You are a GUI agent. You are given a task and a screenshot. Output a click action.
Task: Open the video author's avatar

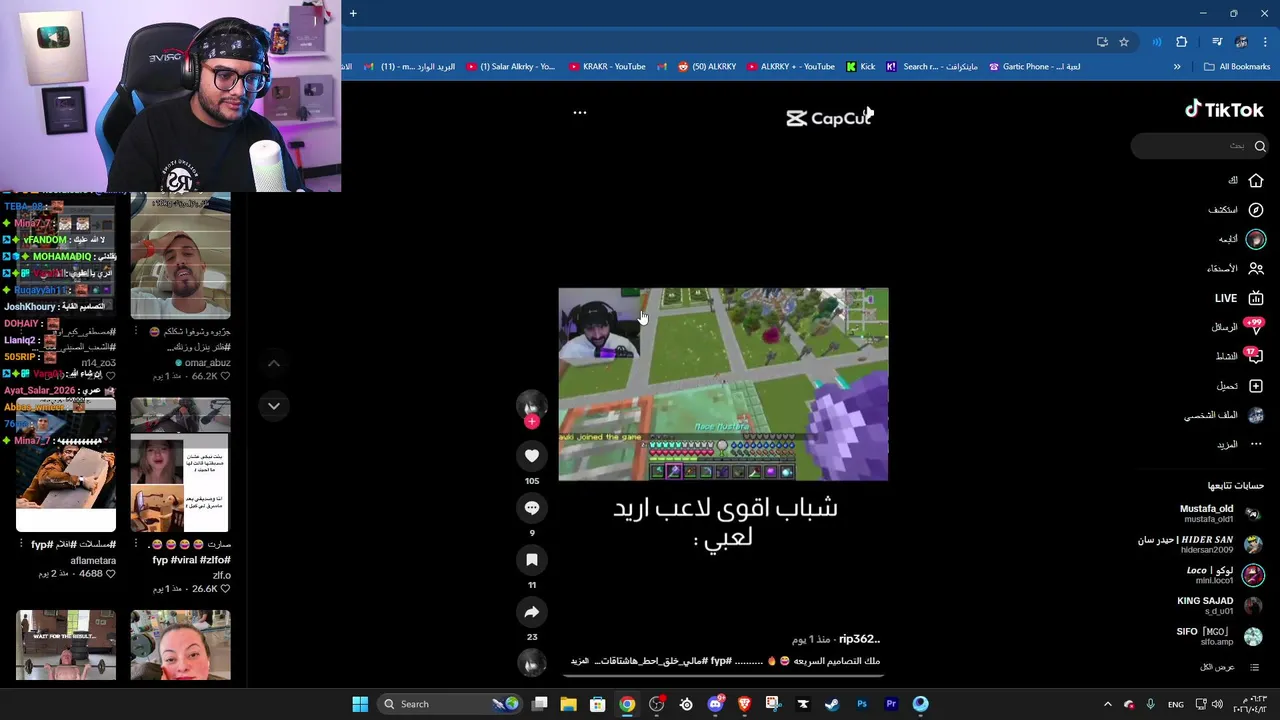point(532,403)
